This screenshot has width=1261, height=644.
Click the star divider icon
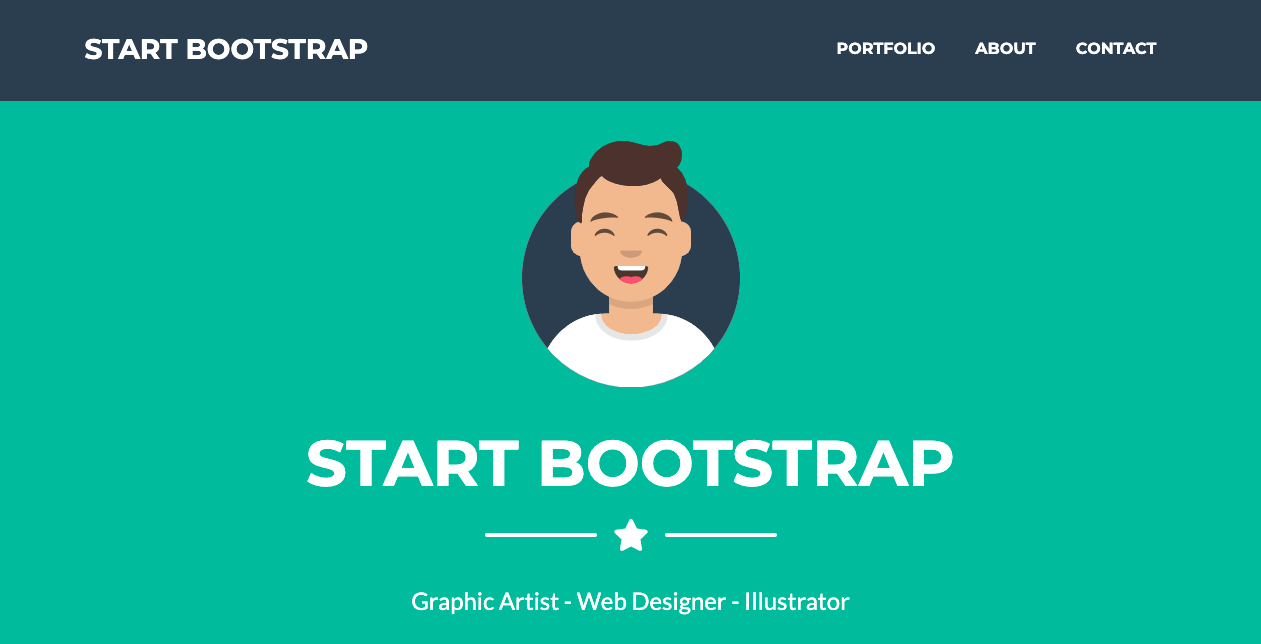631,535
